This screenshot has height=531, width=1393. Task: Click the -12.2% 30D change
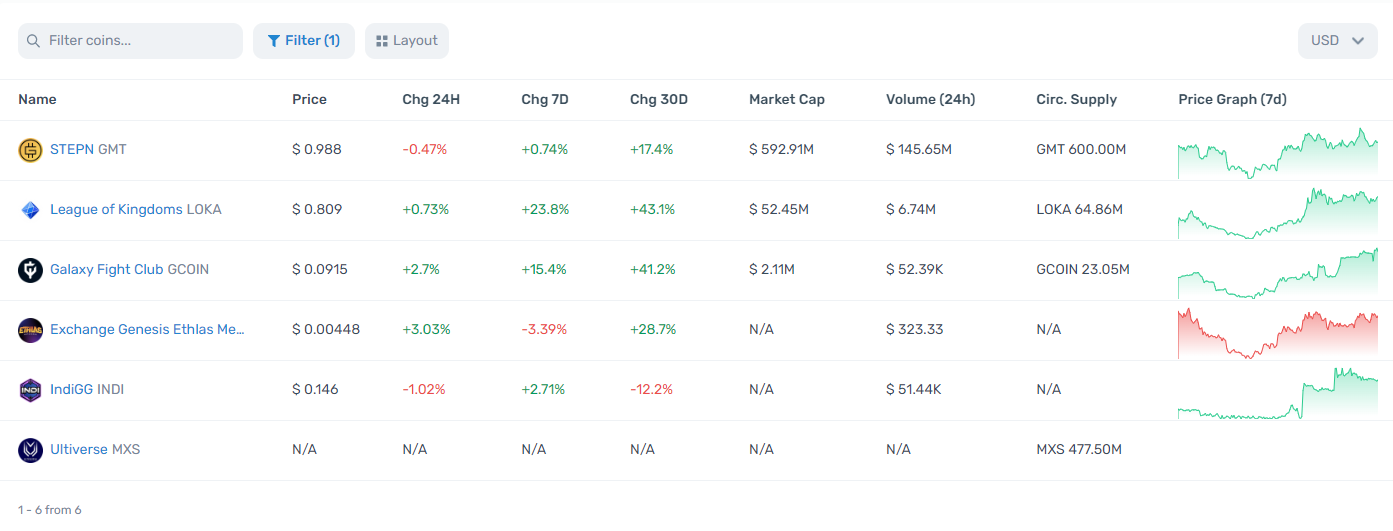651,389
